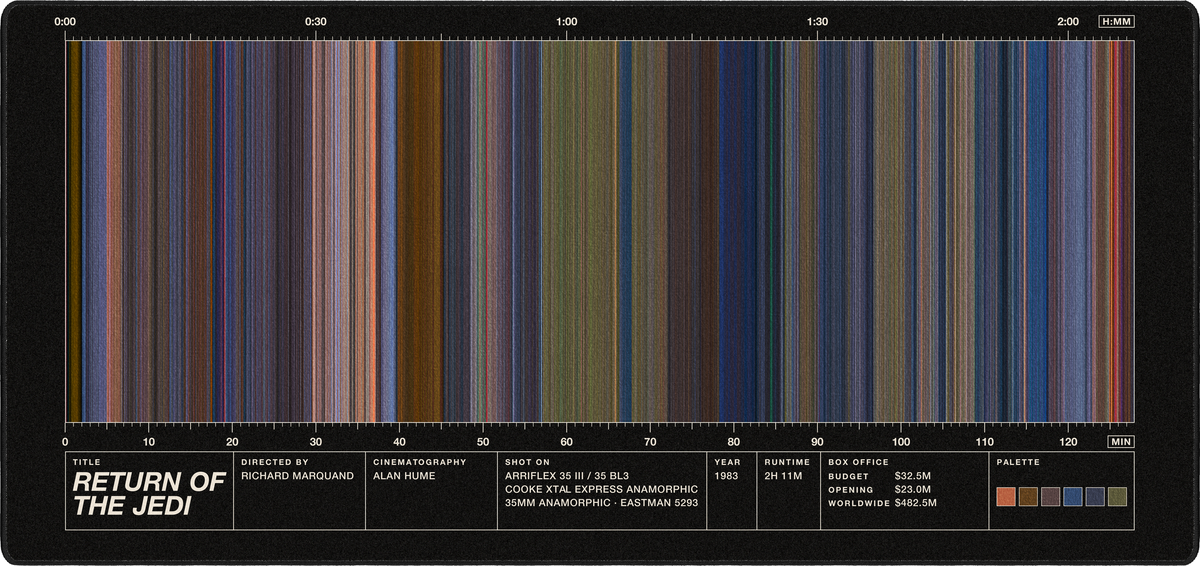Click the MIN unit badge

[x=1121, y=441]
